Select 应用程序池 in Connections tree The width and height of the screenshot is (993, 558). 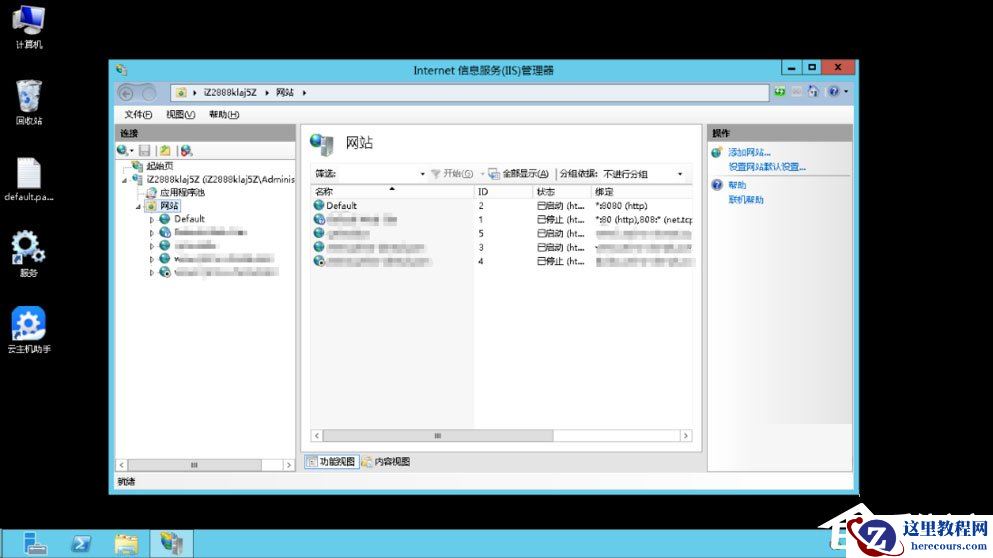(x=182, y=192)
